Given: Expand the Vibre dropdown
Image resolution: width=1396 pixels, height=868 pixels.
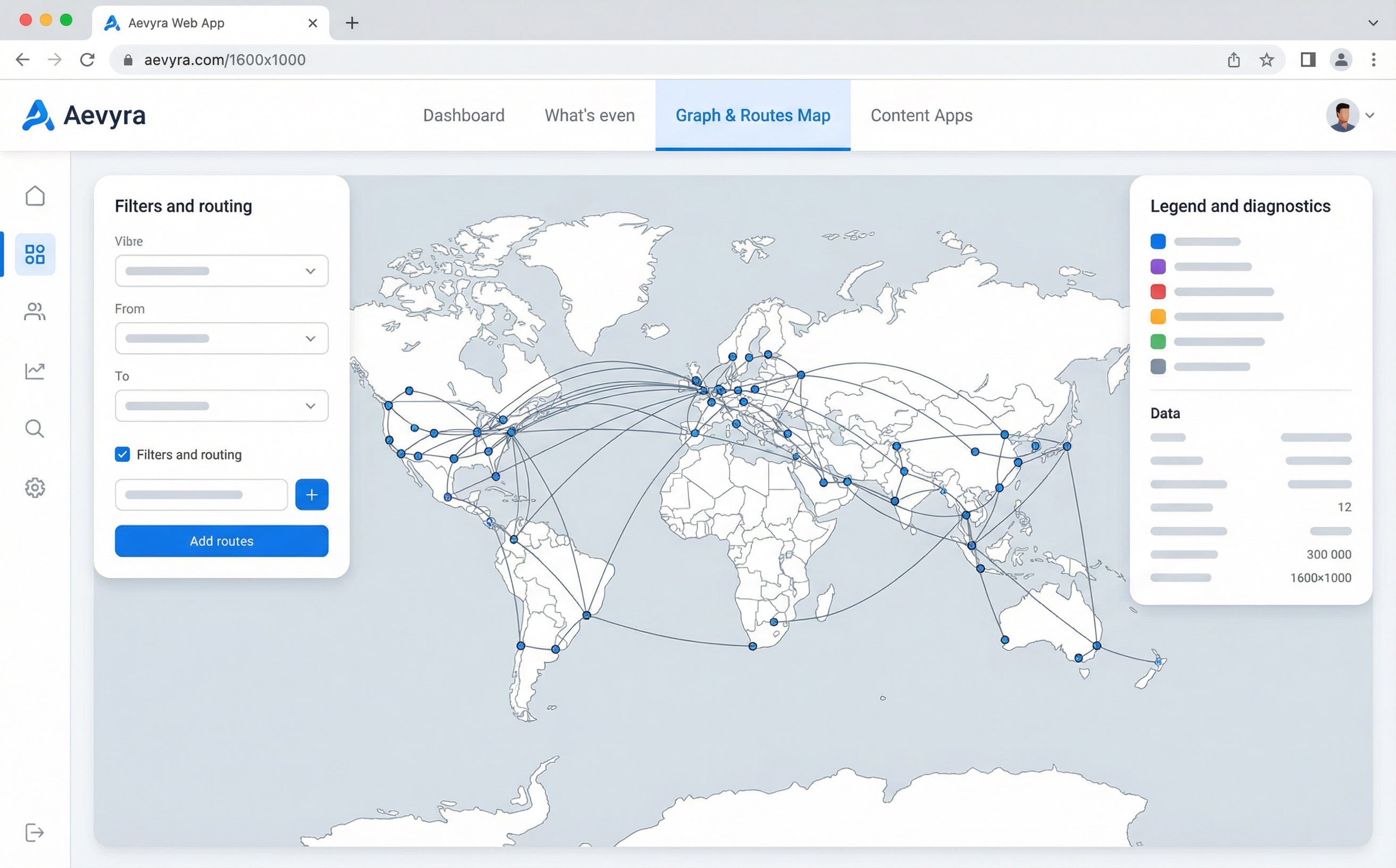Looking at the screenshot, I should coord(221,270).
